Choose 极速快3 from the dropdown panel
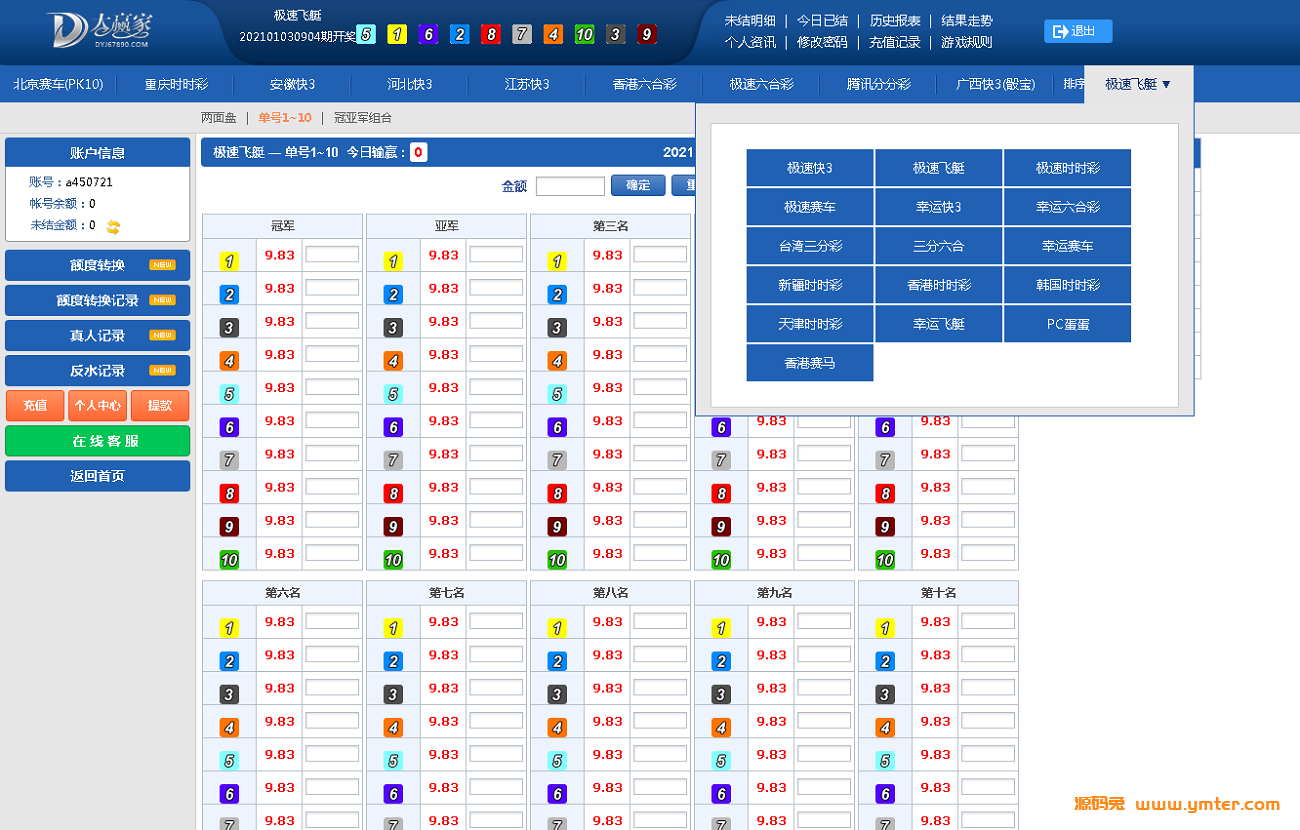 [x=810, y=168]
